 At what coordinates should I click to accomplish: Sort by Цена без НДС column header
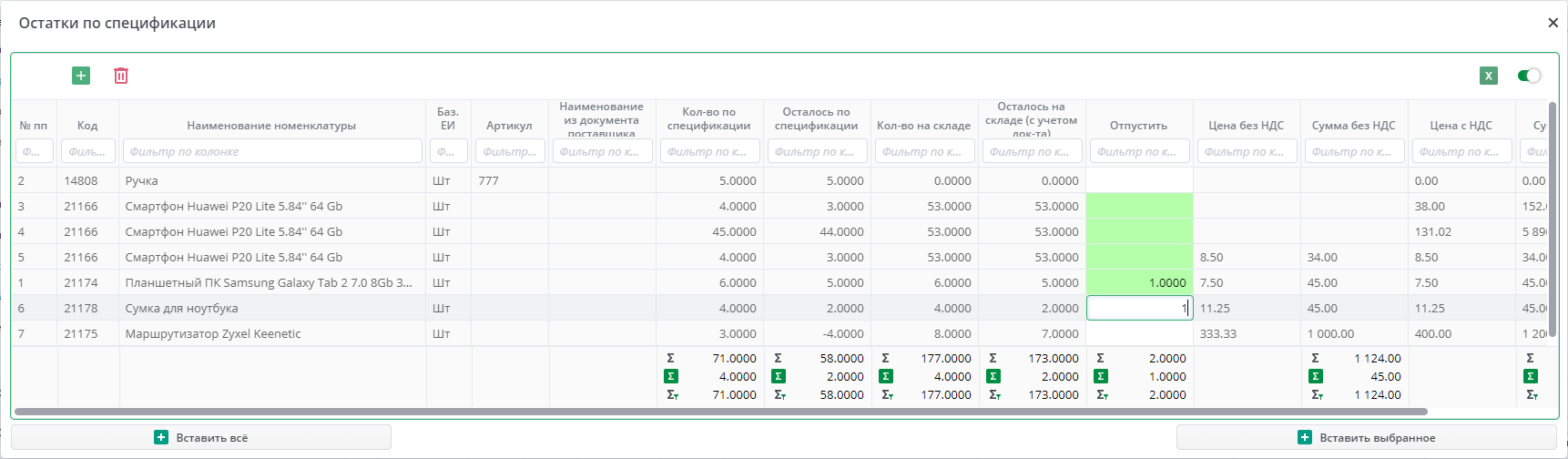[1246, 126]
